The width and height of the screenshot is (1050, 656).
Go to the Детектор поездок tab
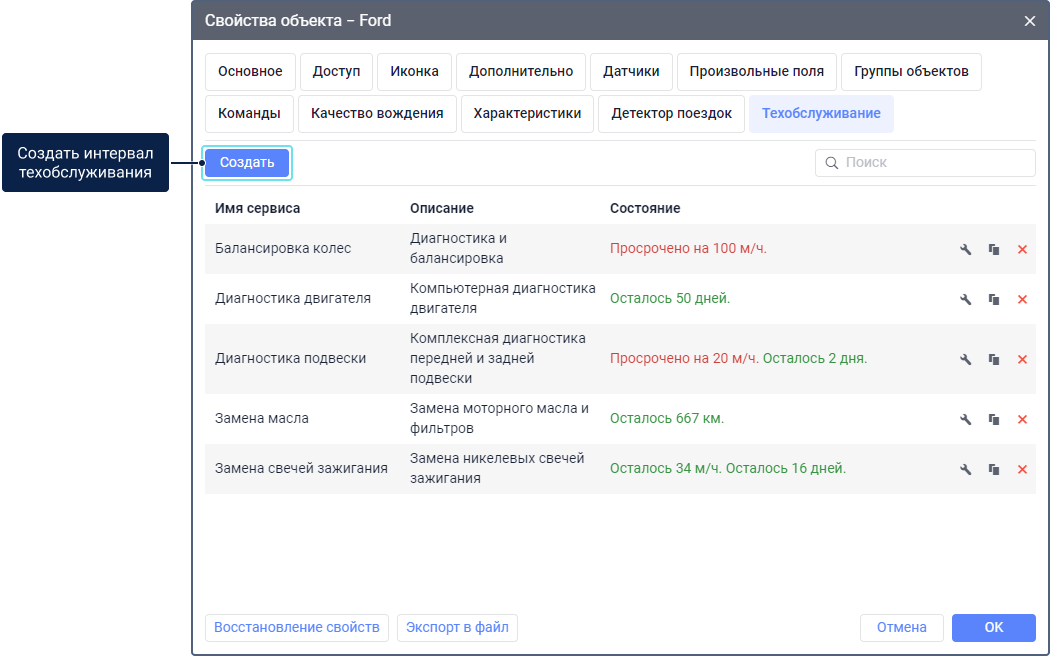[672, 114]
